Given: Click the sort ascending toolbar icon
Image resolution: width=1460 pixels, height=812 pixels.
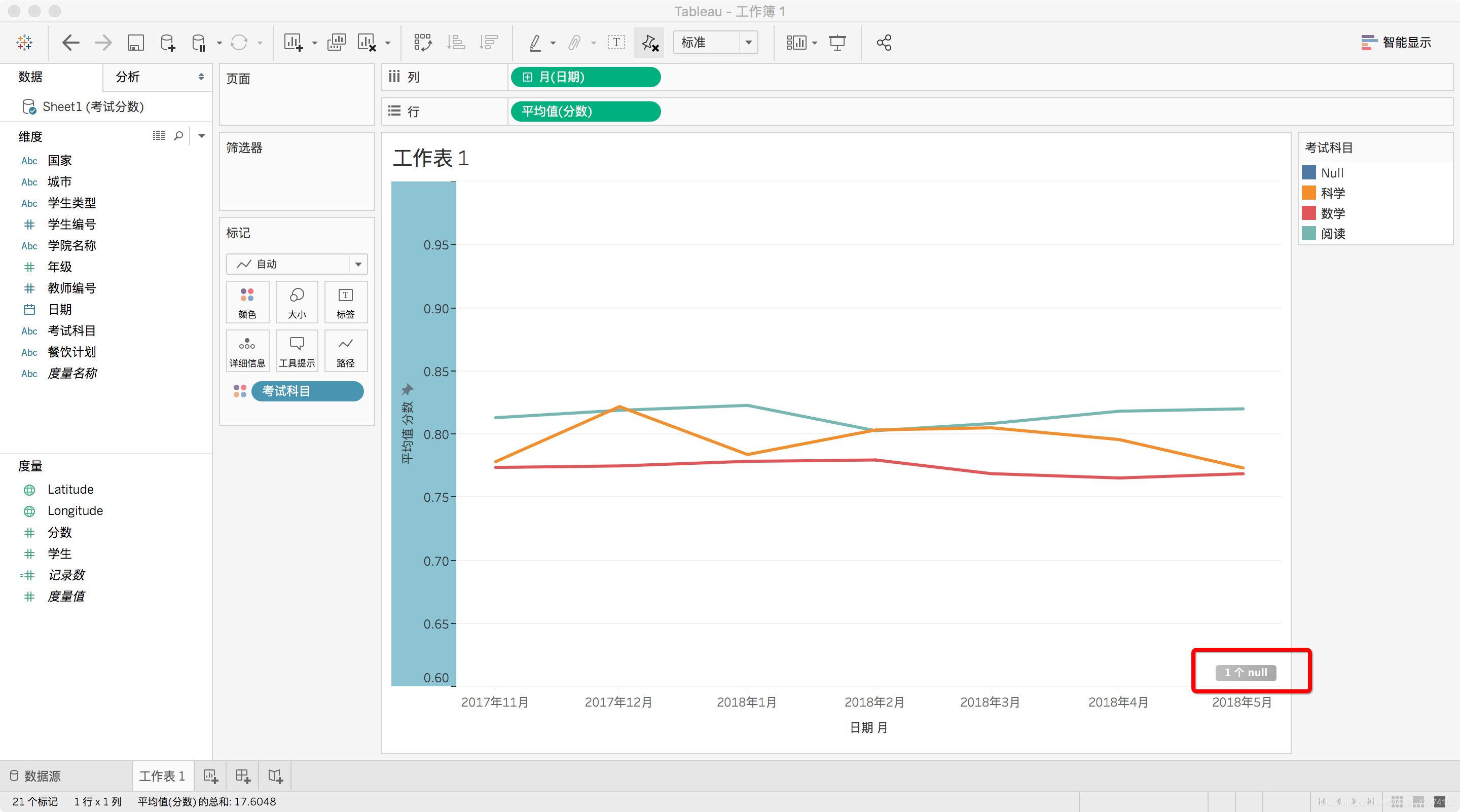Looking at the screenshot, I should [456, 43].
